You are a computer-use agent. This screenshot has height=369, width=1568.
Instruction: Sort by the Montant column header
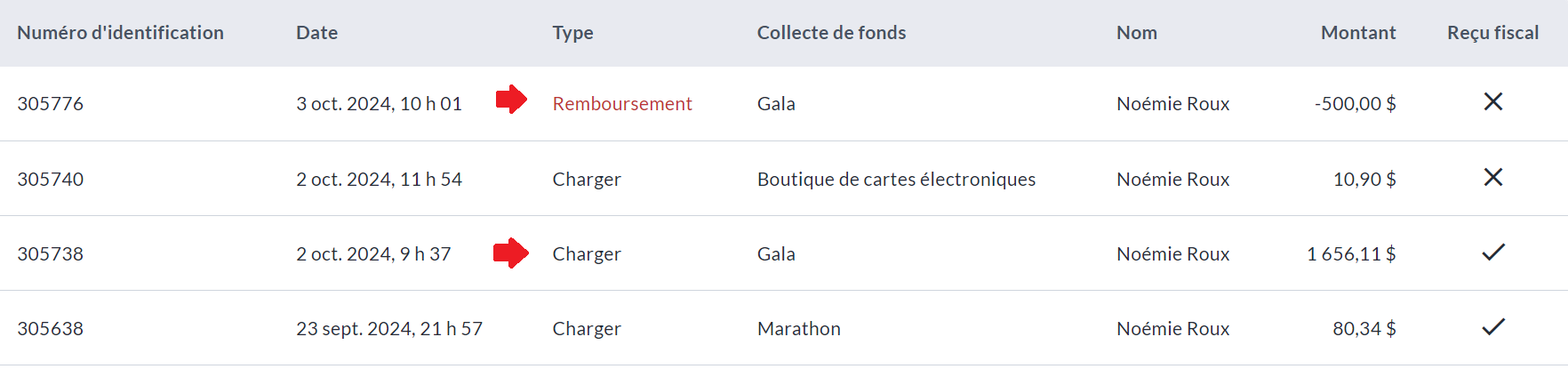tap(1357, 33)
